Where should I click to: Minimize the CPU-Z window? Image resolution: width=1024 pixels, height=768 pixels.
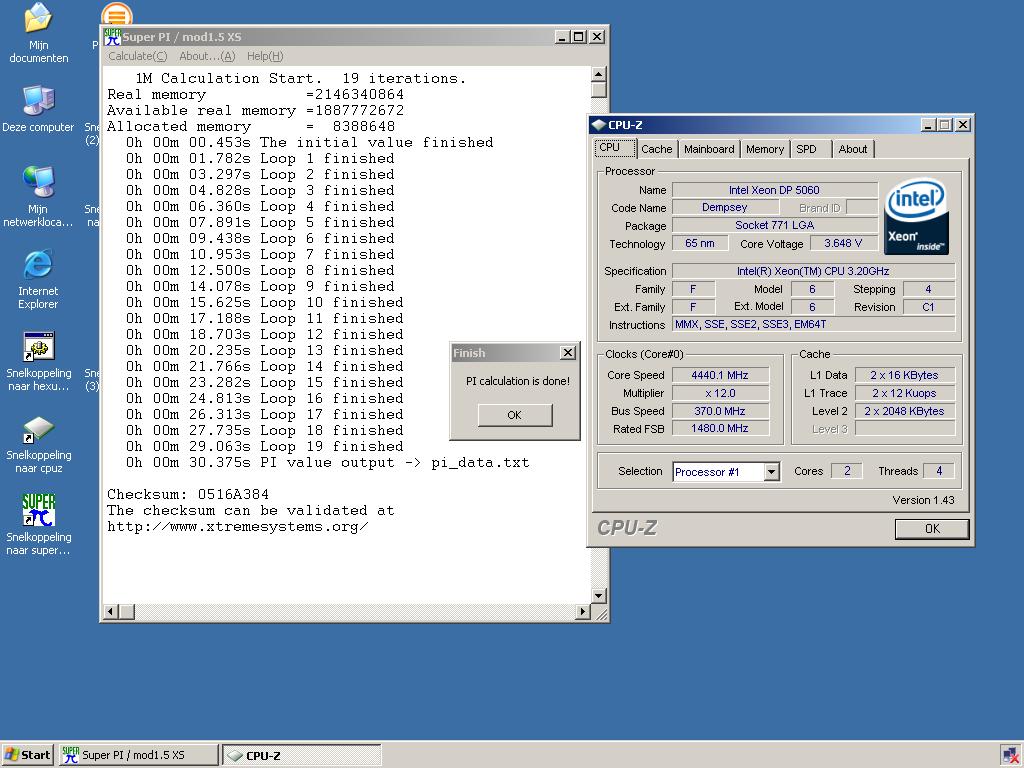pos(929,125)
